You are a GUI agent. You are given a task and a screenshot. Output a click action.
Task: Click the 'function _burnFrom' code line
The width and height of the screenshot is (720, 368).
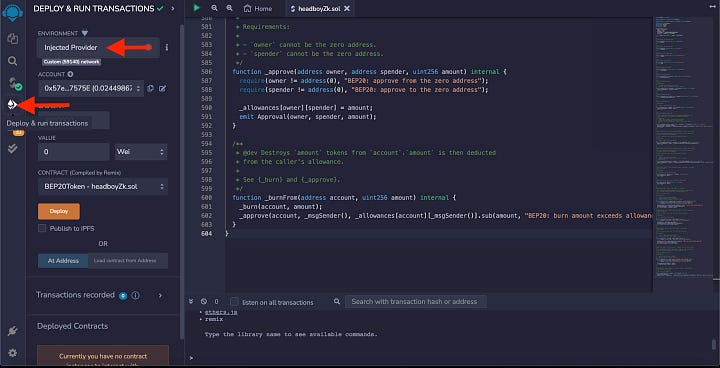[x=343, y=198]
